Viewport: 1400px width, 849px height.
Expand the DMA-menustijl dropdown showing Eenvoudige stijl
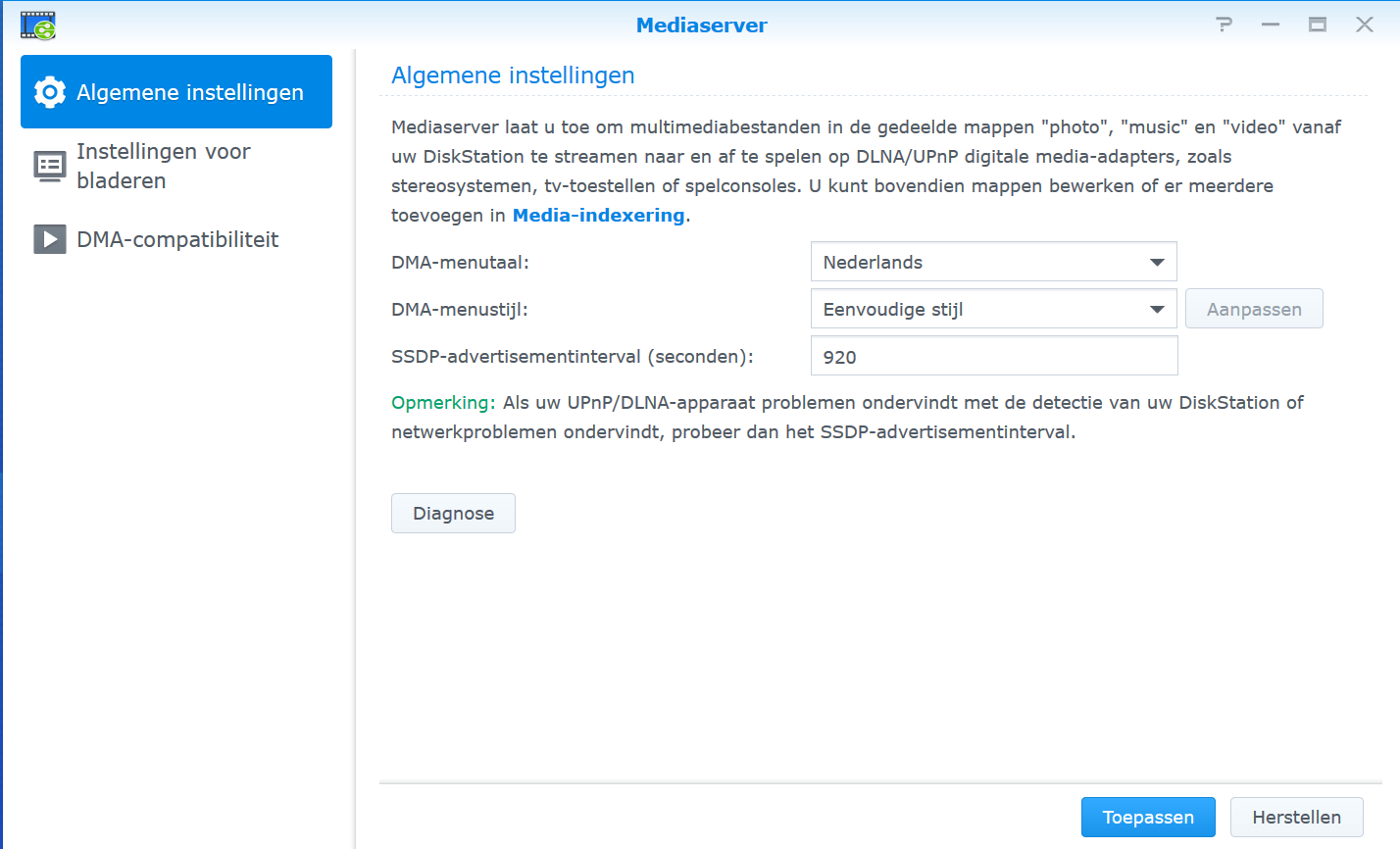993,309
